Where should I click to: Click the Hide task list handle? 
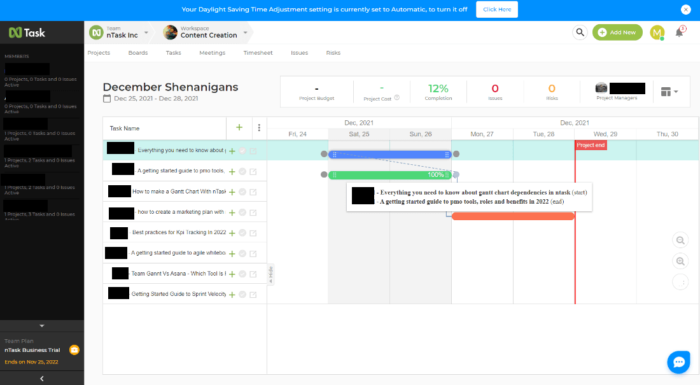point(271,275)
